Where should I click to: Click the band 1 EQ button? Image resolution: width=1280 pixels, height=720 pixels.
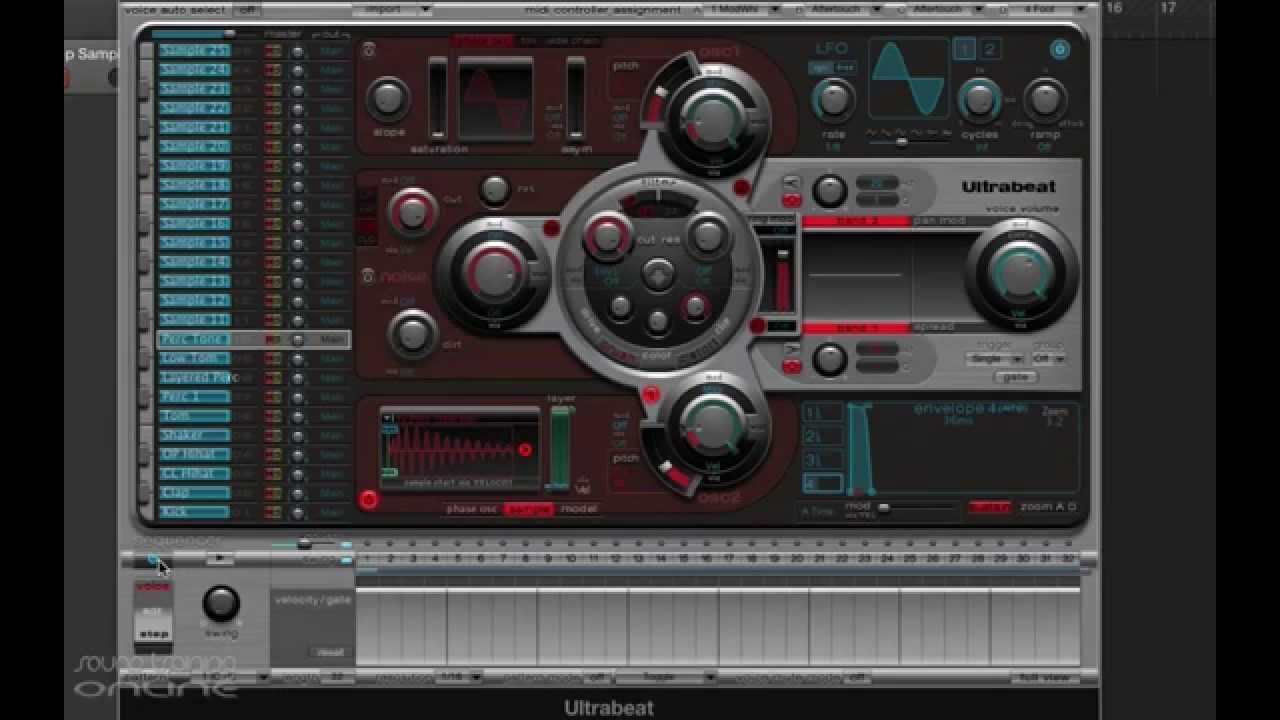856,327
